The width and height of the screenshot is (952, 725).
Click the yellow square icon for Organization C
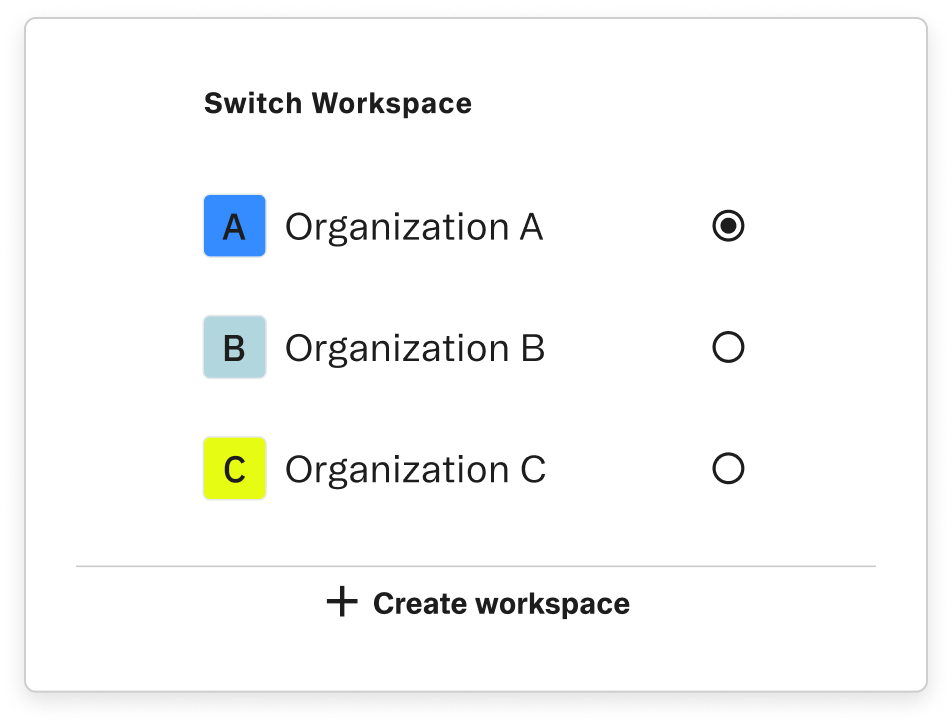tap(235, 467)
